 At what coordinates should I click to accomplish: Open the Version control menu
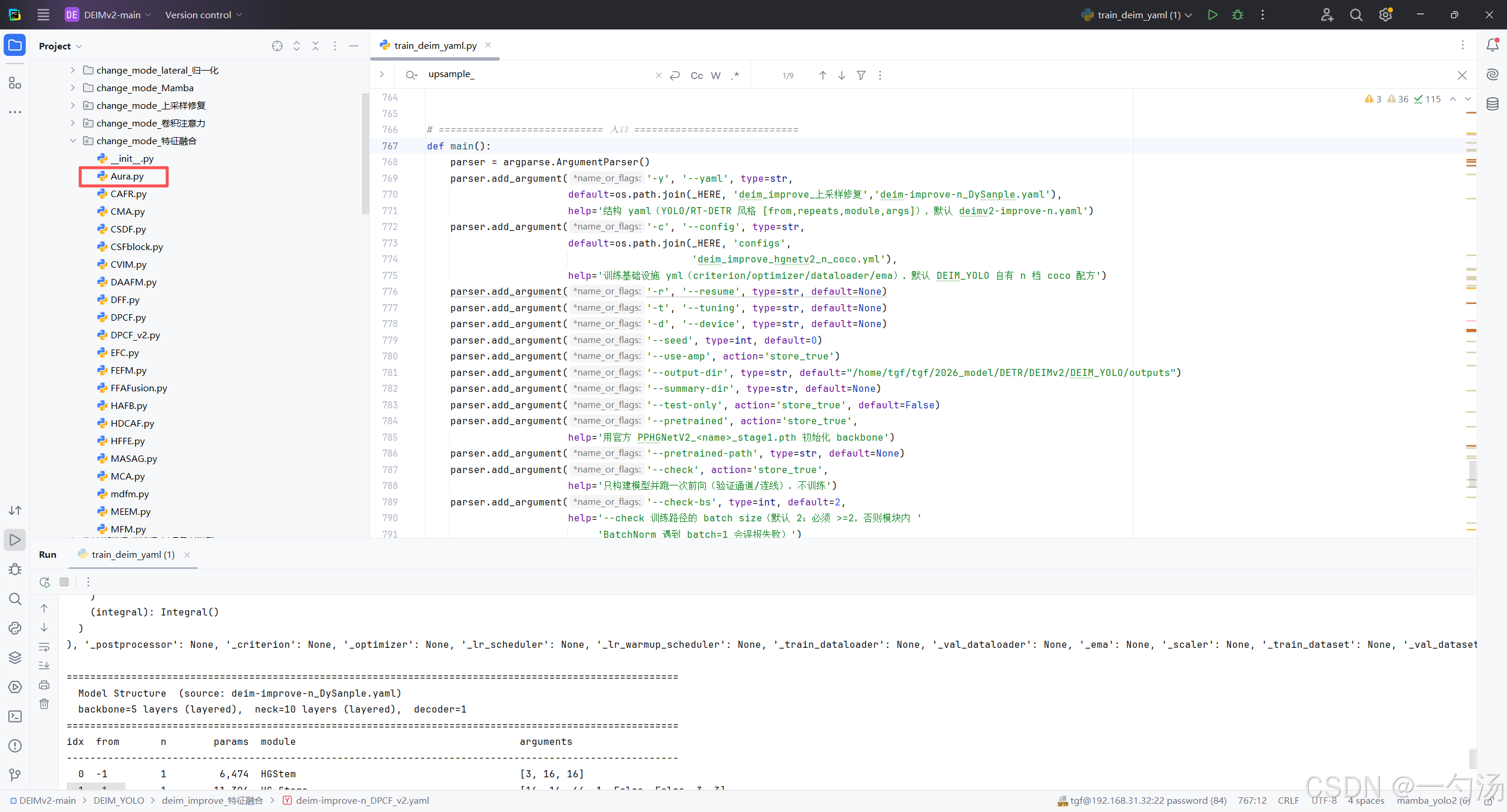204,15
